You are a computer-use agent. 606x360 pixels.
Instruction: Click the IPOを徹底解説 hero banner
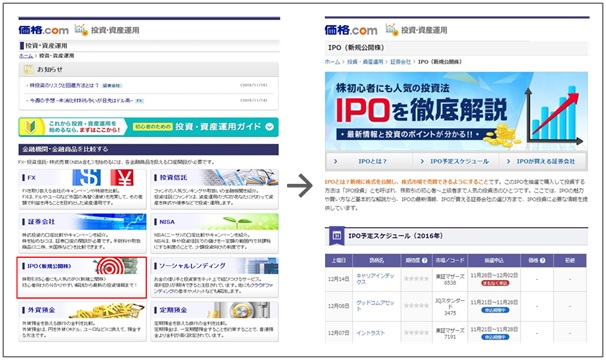[456, 111]
